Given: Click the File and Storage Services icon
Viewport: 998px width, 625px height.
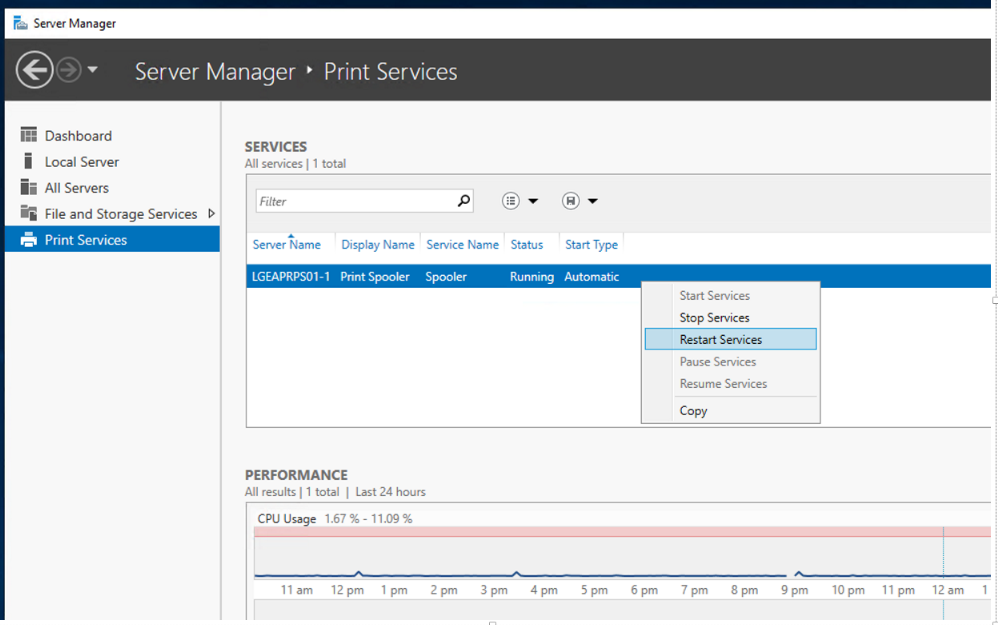Looking at the screenshot, I should pyautogui.click(x=29, y=213).
